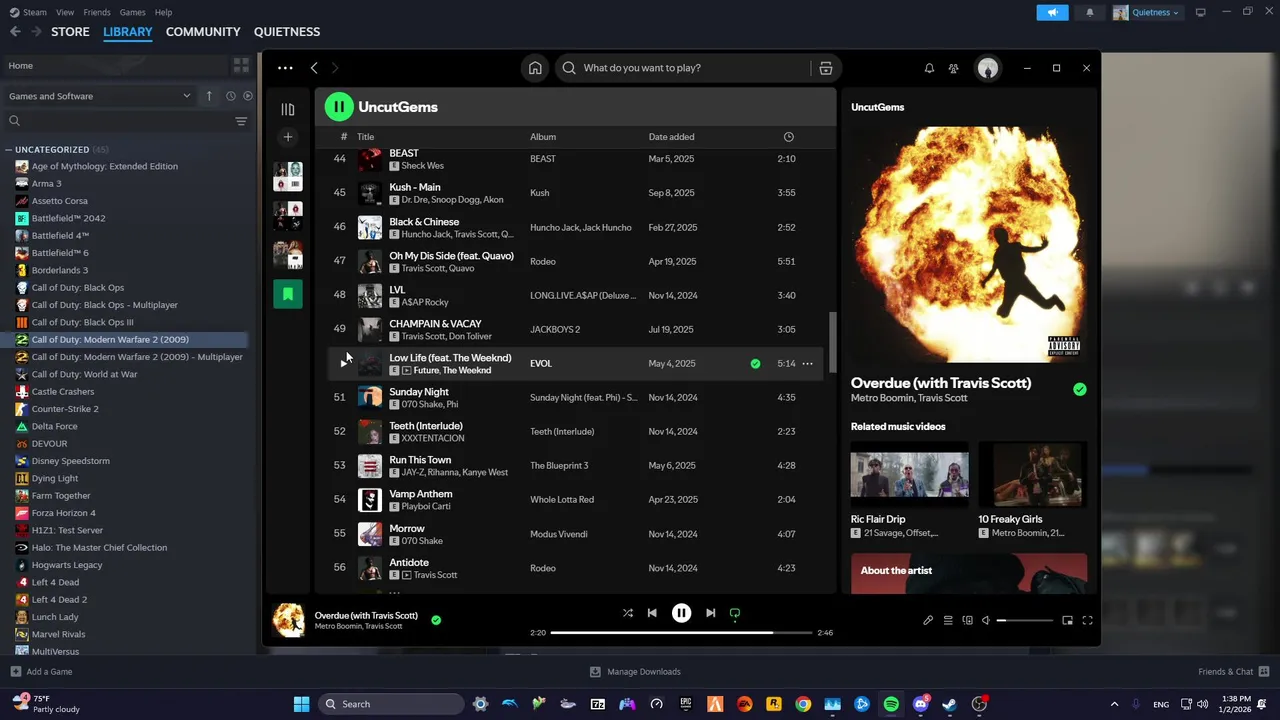Open Spotify notifications bell
The width and height of the screenshot is (1280, 720).
[929, 68]
